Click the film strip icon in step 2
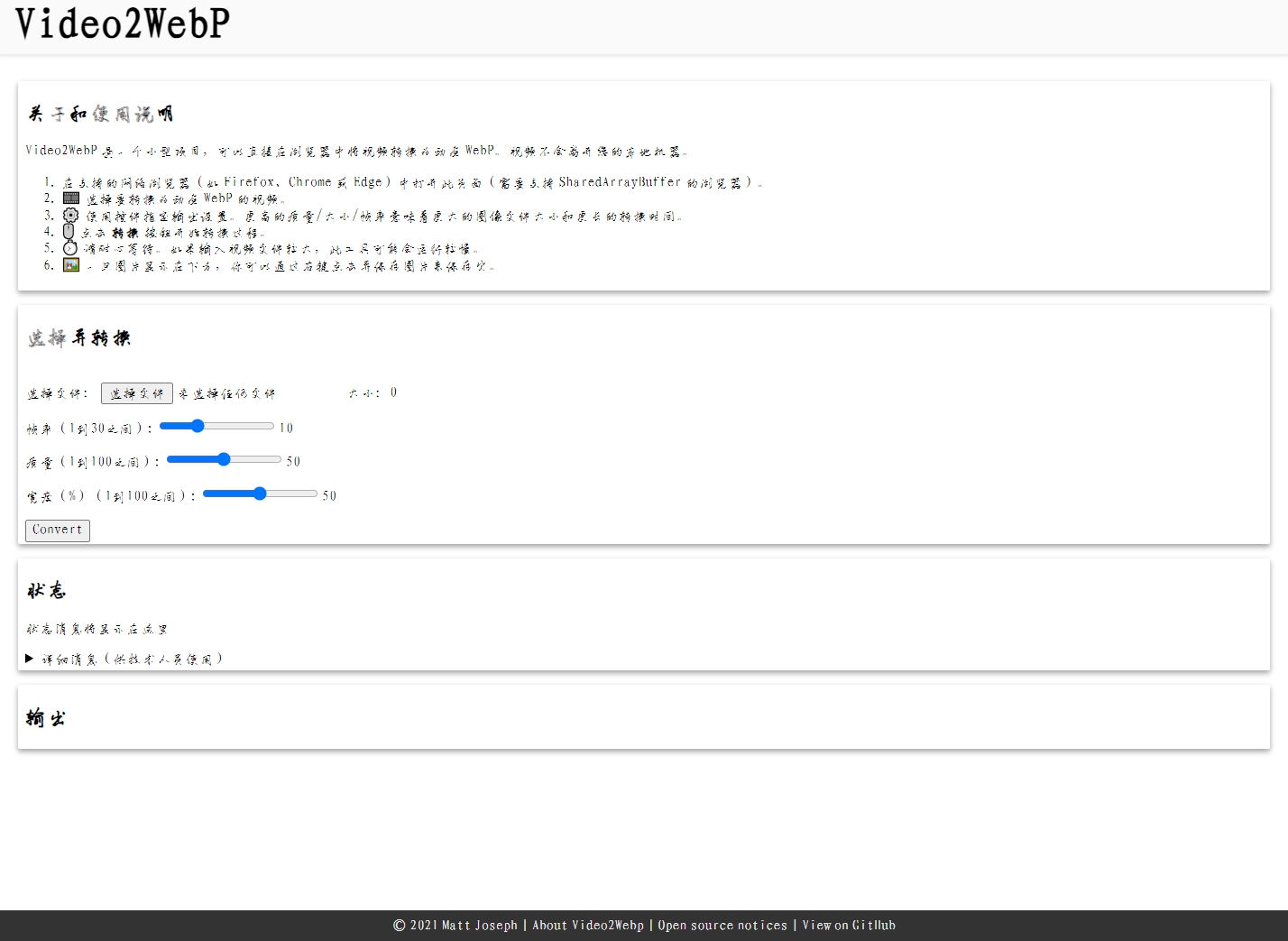The width and height of the screenshot is (1288, 941). click(x=71, y=198)
